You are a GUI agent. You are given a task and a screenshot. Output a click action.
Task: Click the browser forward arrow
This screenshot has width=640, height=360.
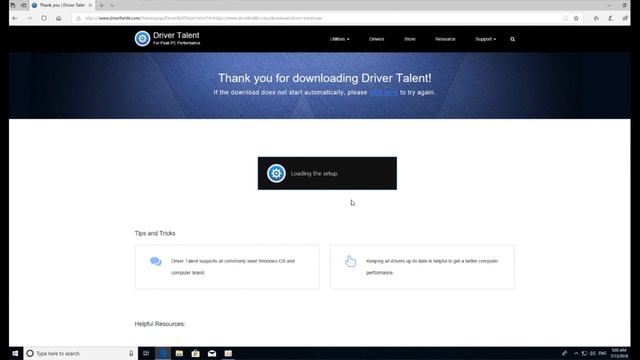pyautogui.click(x=29, y=18)
